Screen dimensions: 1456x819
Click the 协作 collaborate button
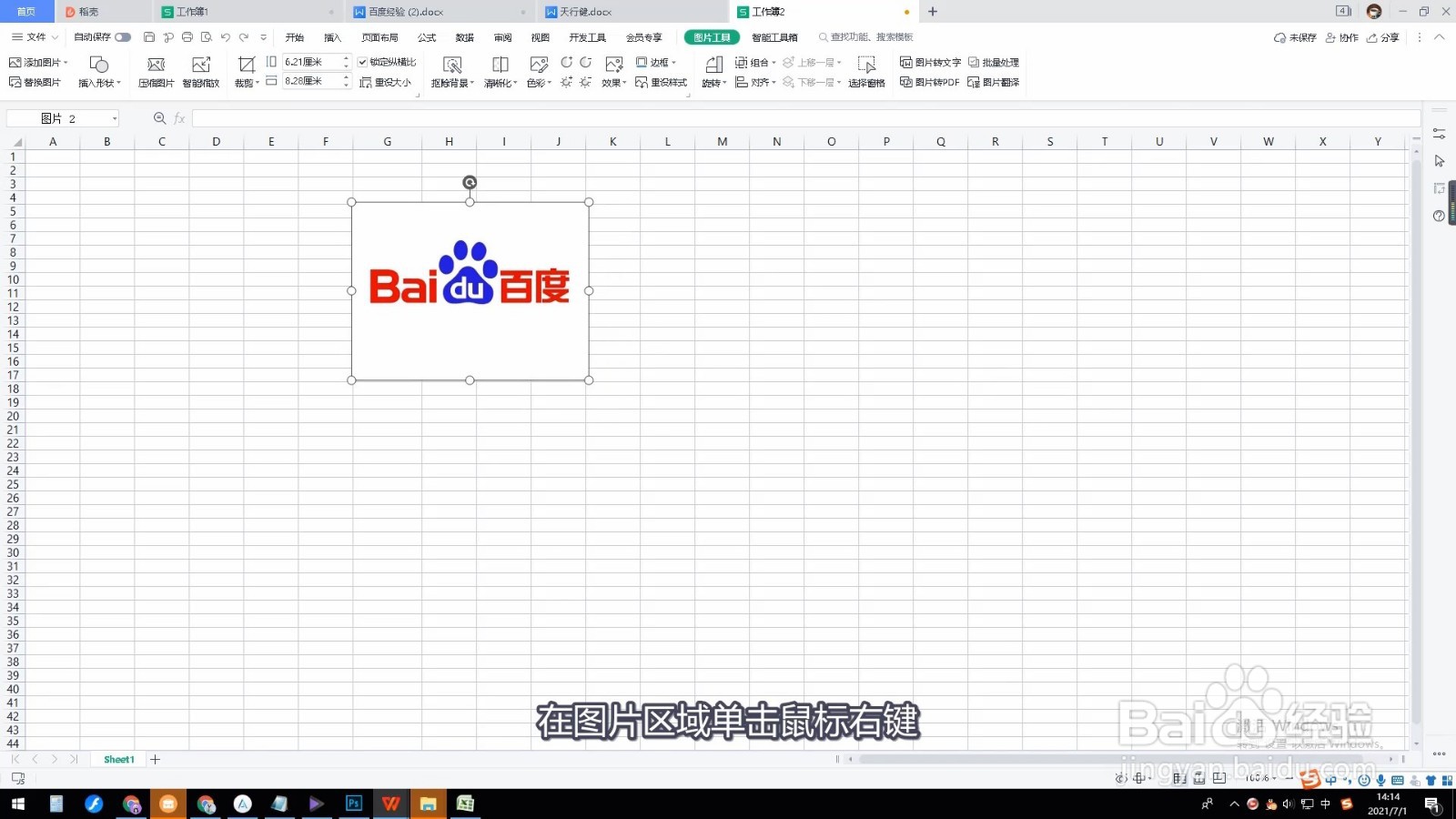pos(1341,37)
